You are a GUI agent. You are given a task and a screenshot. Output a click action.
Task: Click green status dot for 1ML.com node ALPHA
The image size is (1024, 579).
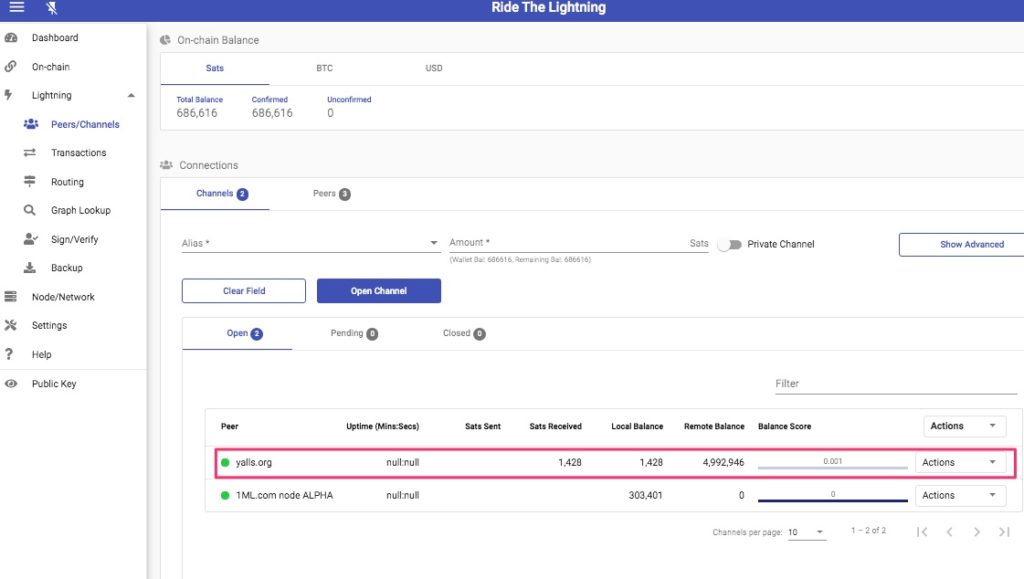tap(225, 495)
